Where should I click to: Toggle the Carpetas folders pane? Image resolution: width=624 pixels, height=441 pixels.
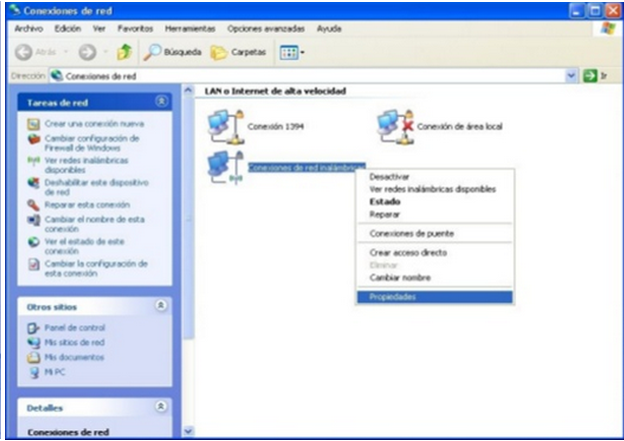pyautogui.click(x=238, y=52)
